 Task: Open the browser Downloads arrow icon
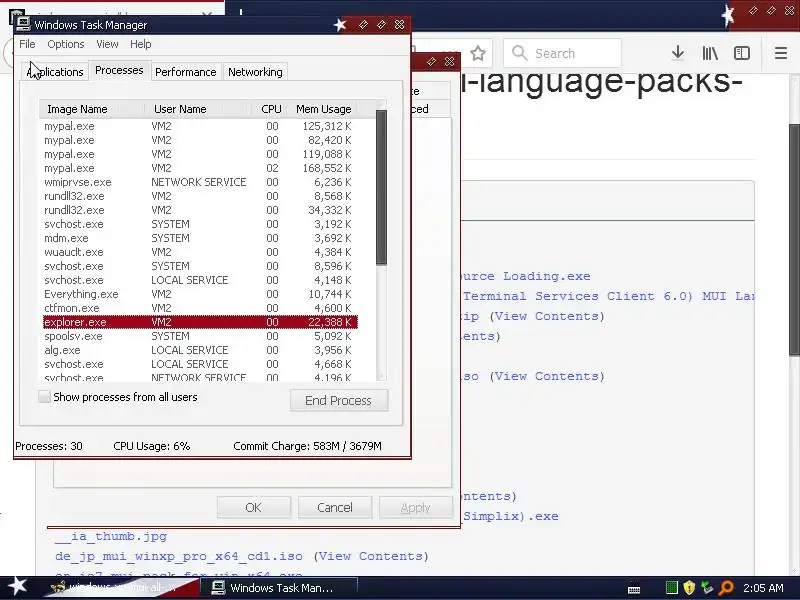coord(678,53)
